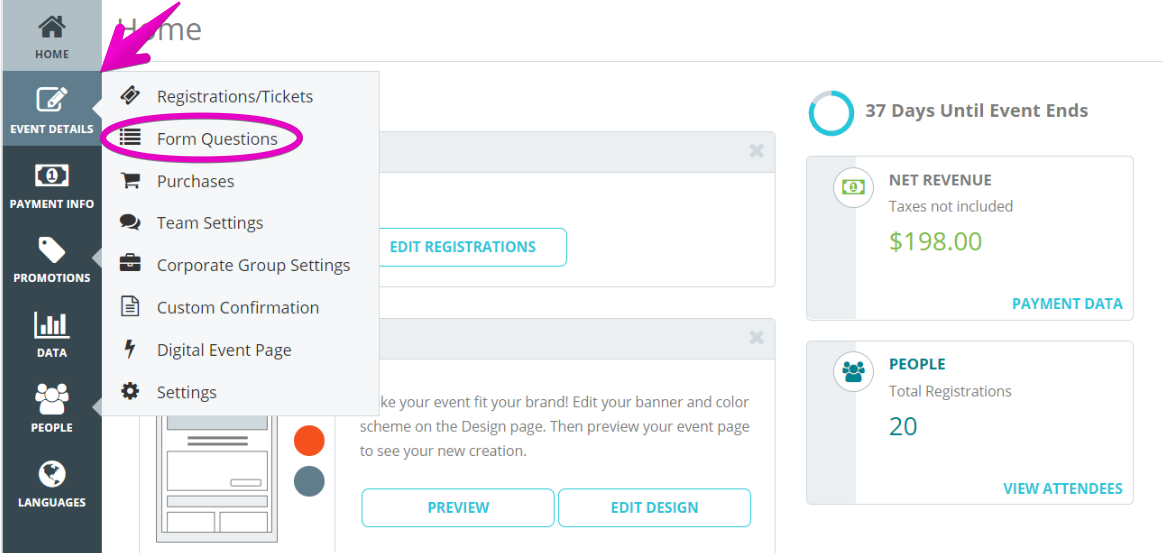Click the Preview button

pyautogui.click(x=458, y=508)
